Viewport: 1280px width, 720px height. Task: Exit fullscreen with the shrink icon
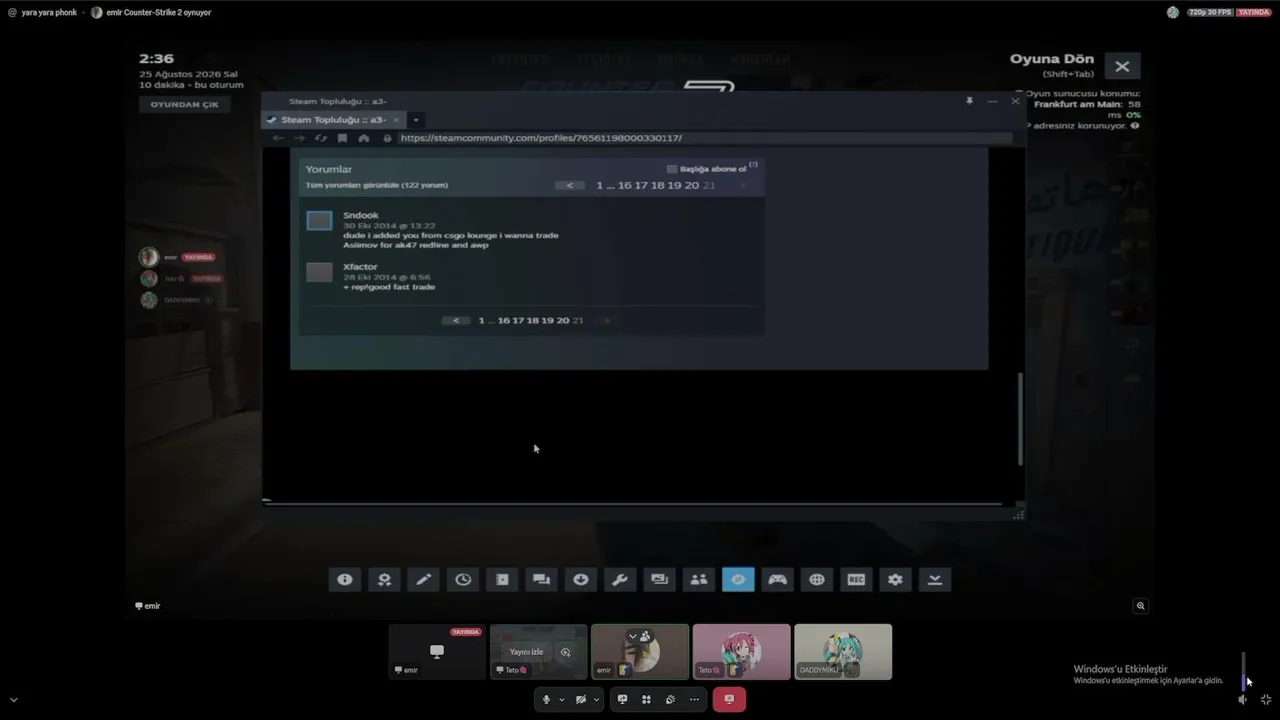(1265, 700)
